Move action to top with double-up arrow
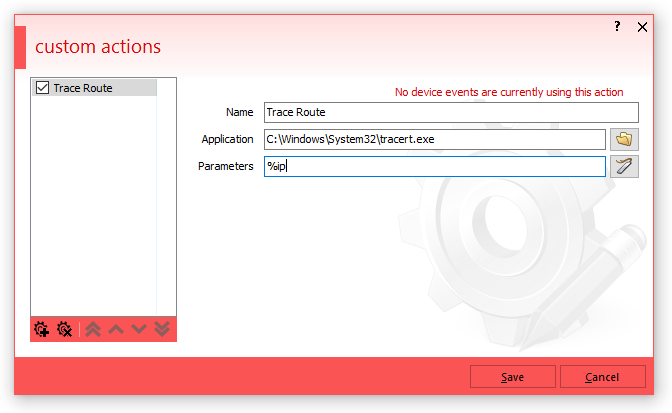Image resolution: width=672 pixels, height=413 pixels. click(93, 329)
